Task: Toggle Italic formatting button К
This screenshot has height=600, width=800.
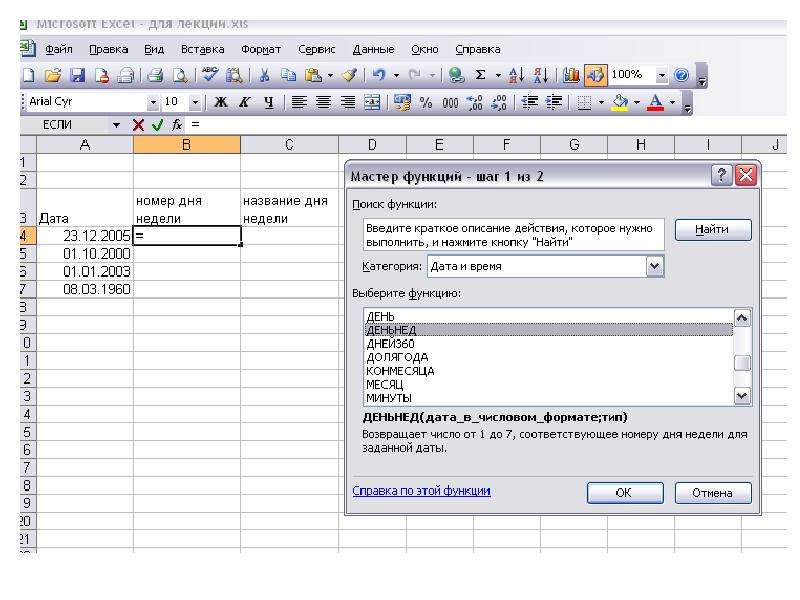Action: [x=244, y=102]
